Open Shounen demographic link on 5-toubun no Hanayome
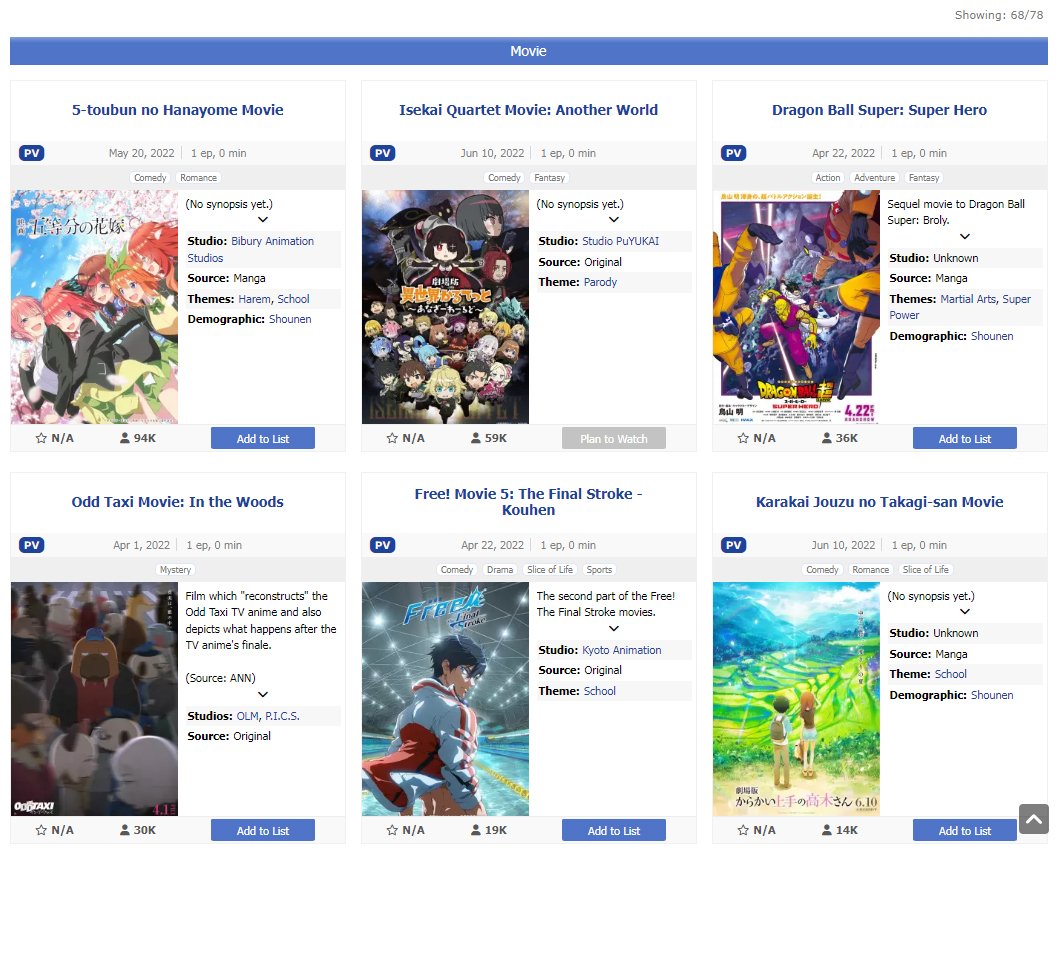1058x978 pixels. tap(290, 319)
